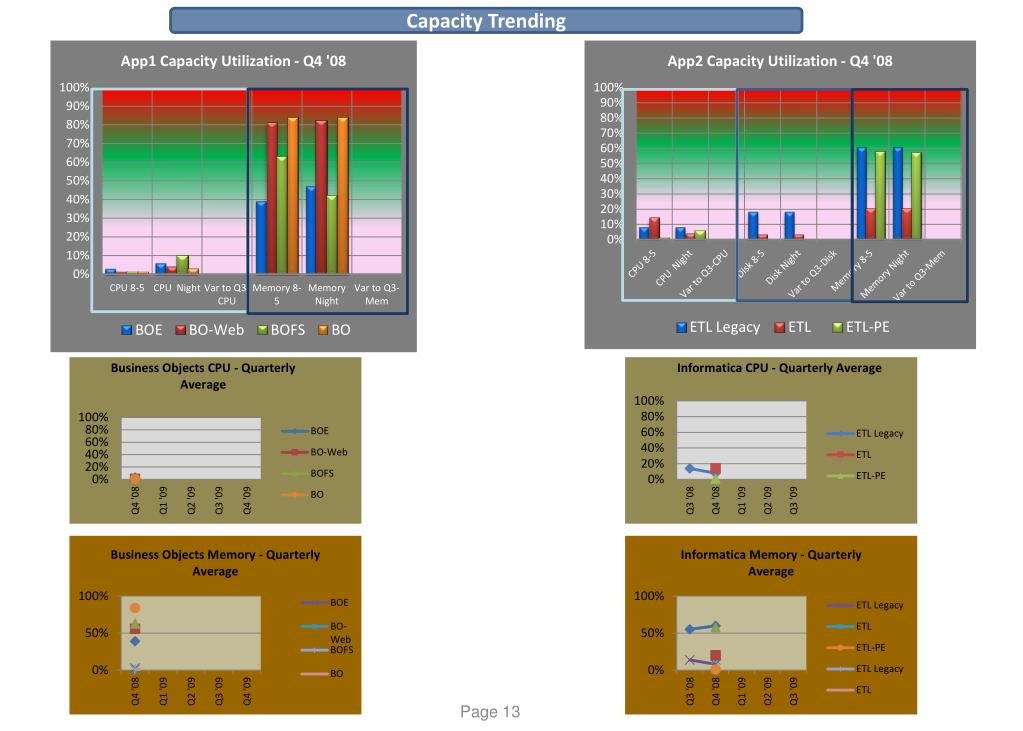Click the green BOFS bar in App1 CPU Night group
This screenshot has height=731, width=1023.
183,264
